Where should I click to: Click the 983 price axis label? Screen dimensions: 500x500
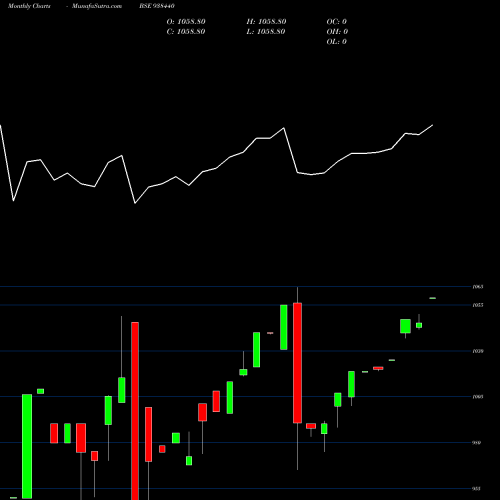477,489
